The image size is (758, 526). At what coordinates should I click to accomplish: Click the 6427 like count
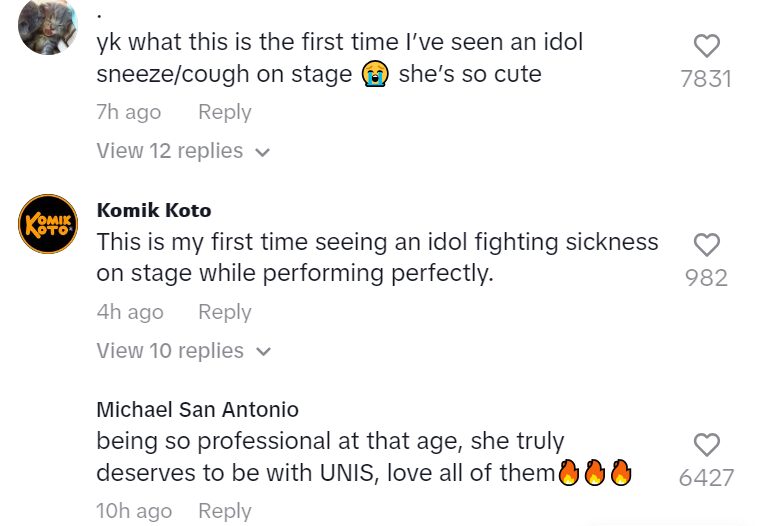point(706,478)
